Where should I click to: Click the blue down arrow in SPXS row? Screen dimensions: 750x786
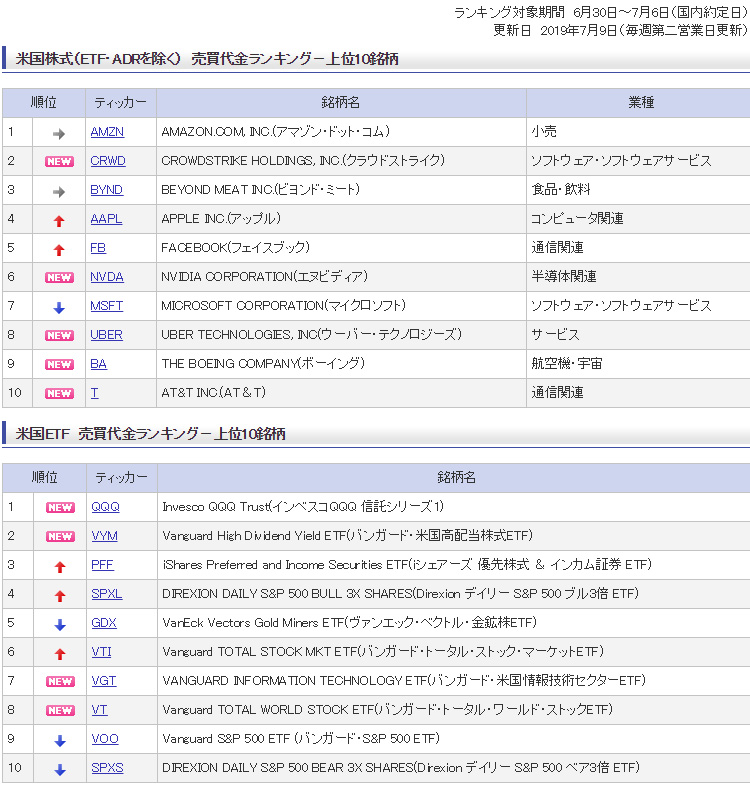click(x=60, y=770)
